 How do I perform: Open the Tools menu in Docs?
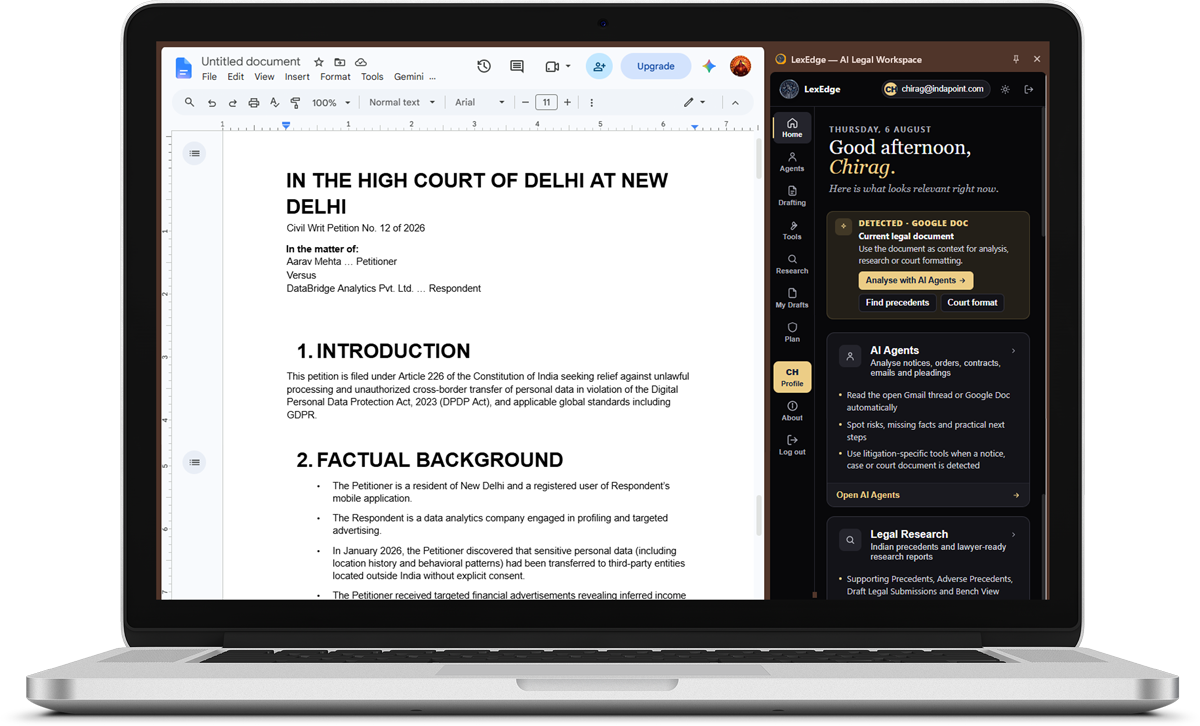tap(372, 77)
